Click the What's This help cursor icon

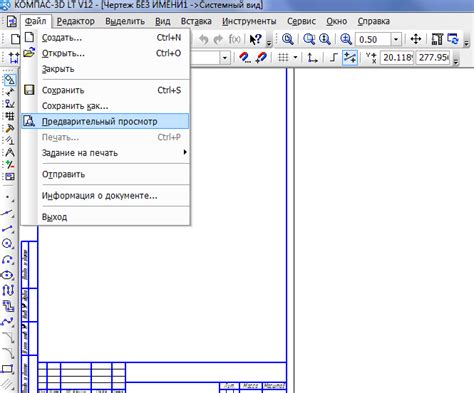255,39
